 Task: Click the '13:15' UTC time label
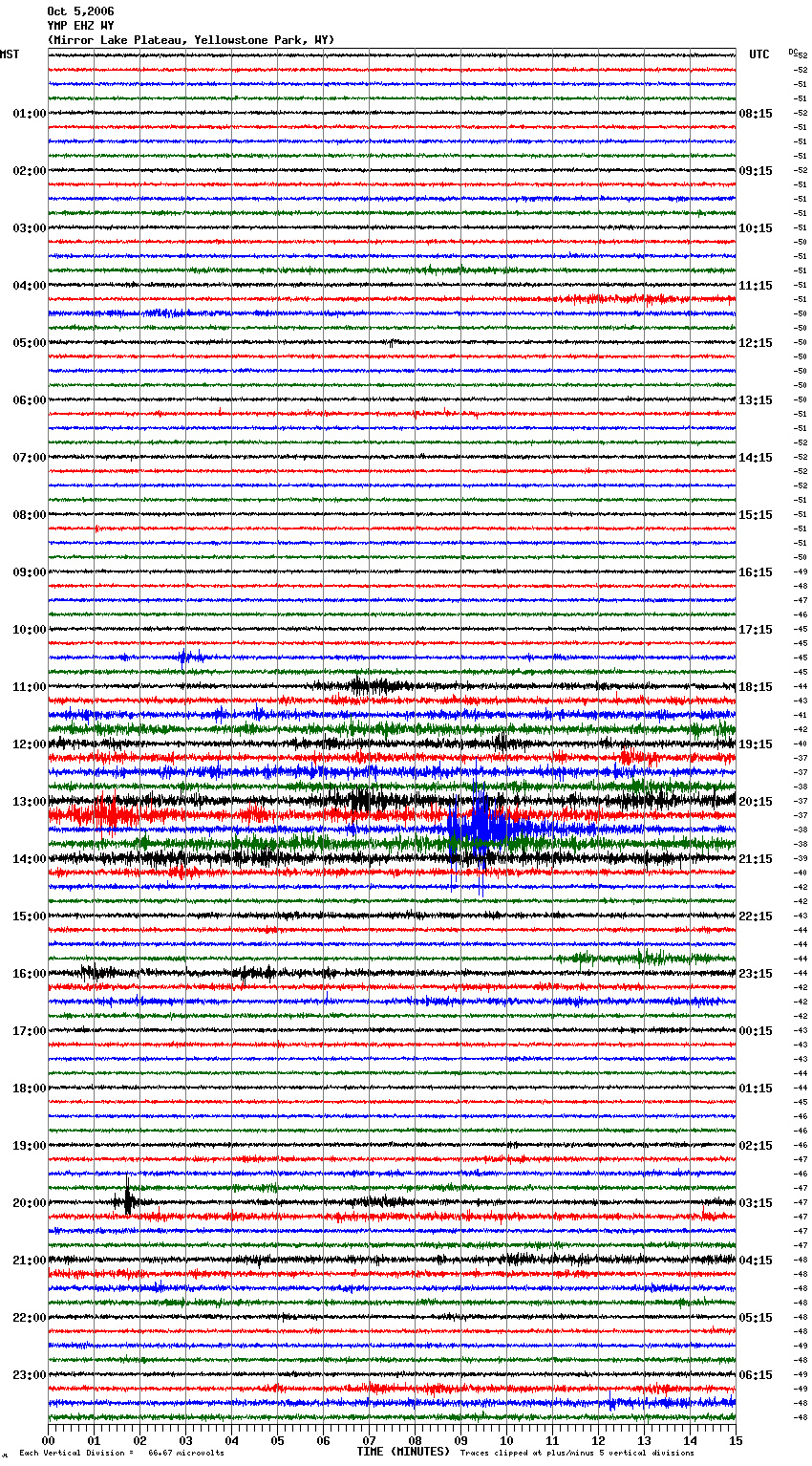click(x=756, y=400)
